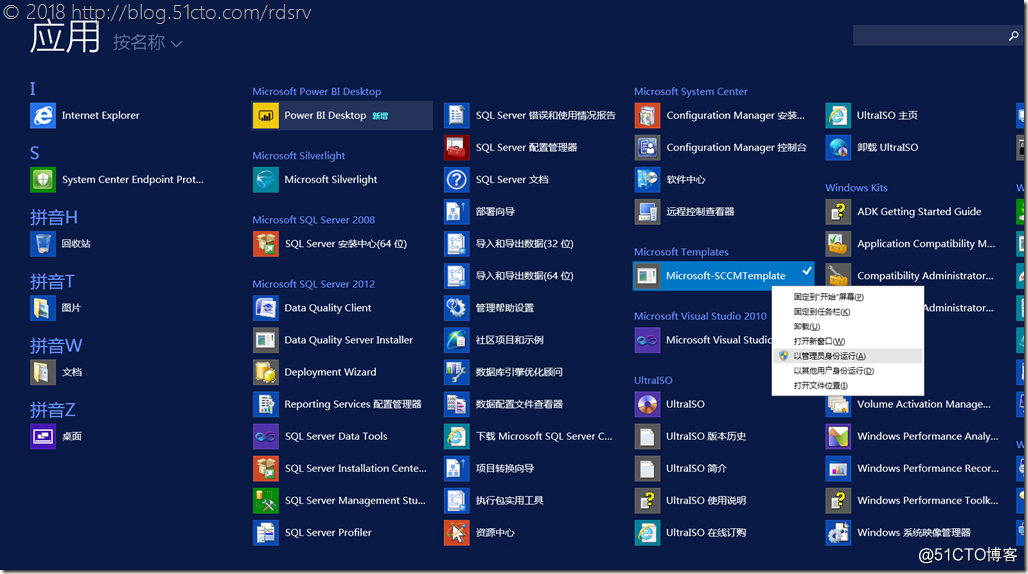Open 导入和导出数据(32 位)
1028x574 pixels.
coord(509,244)
